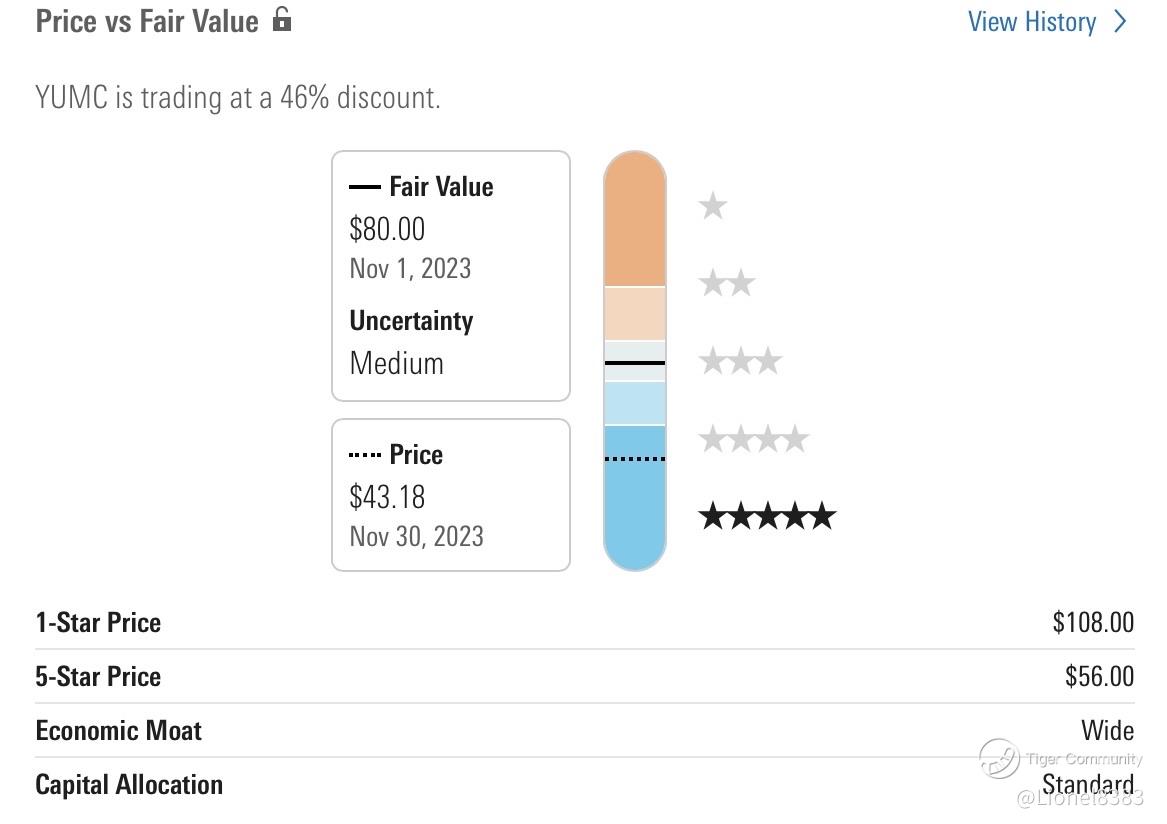Click the three-star rating icon
The width and height of the screenshot is (1167, 824).
740,361
